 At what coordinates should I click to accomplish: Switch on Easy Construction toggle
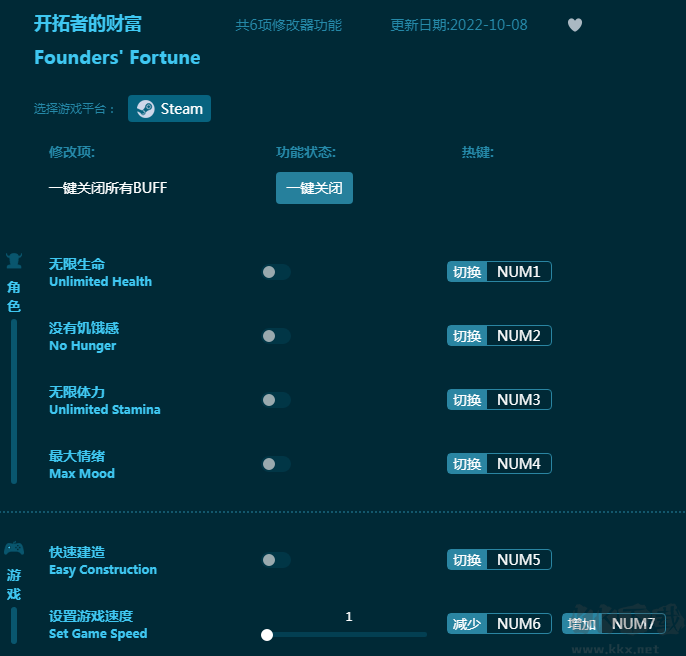coord(275,560)
